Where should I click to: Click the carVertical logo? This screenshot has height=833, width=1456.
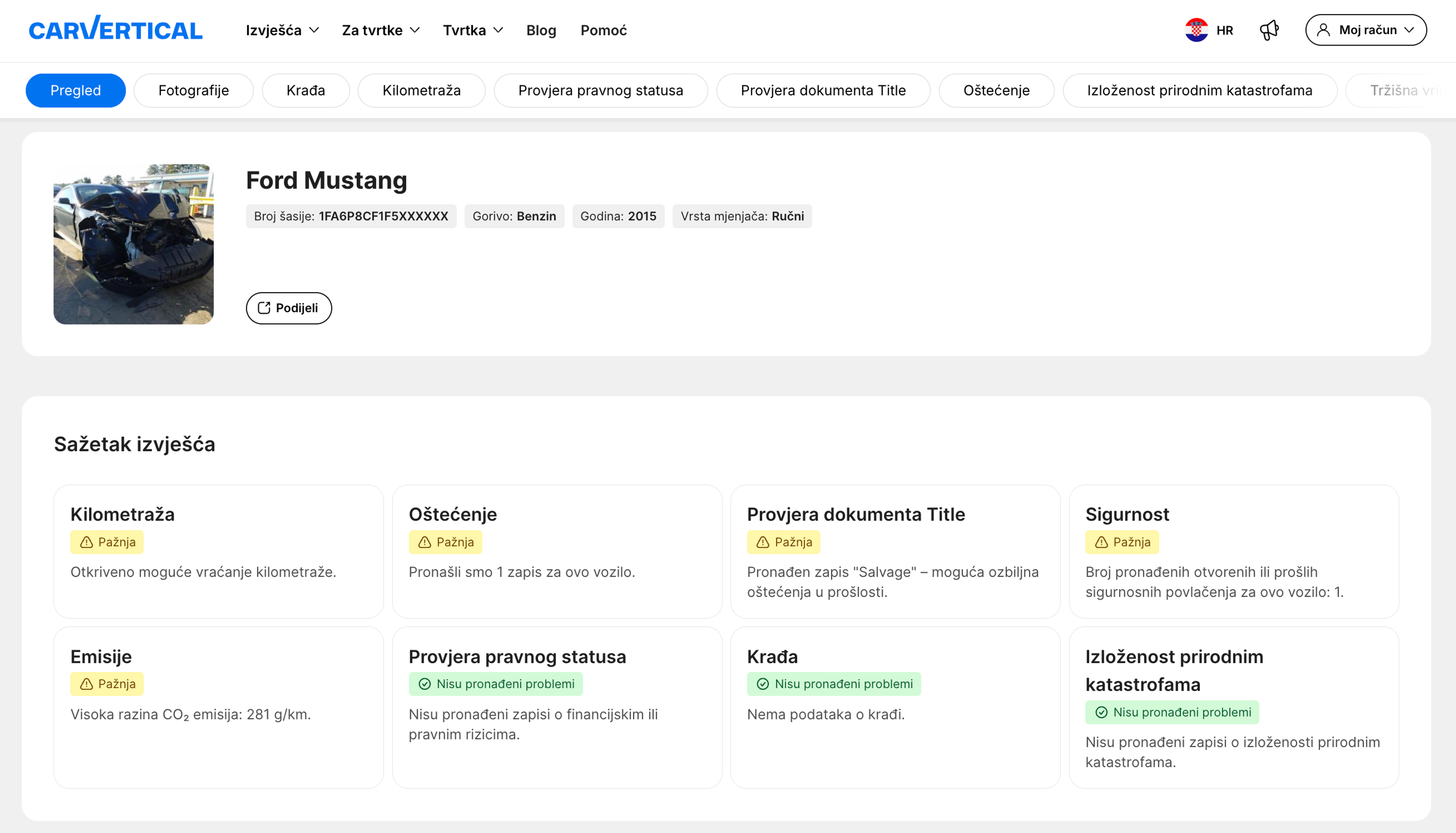pyautogui.click(x=116, y=29)
